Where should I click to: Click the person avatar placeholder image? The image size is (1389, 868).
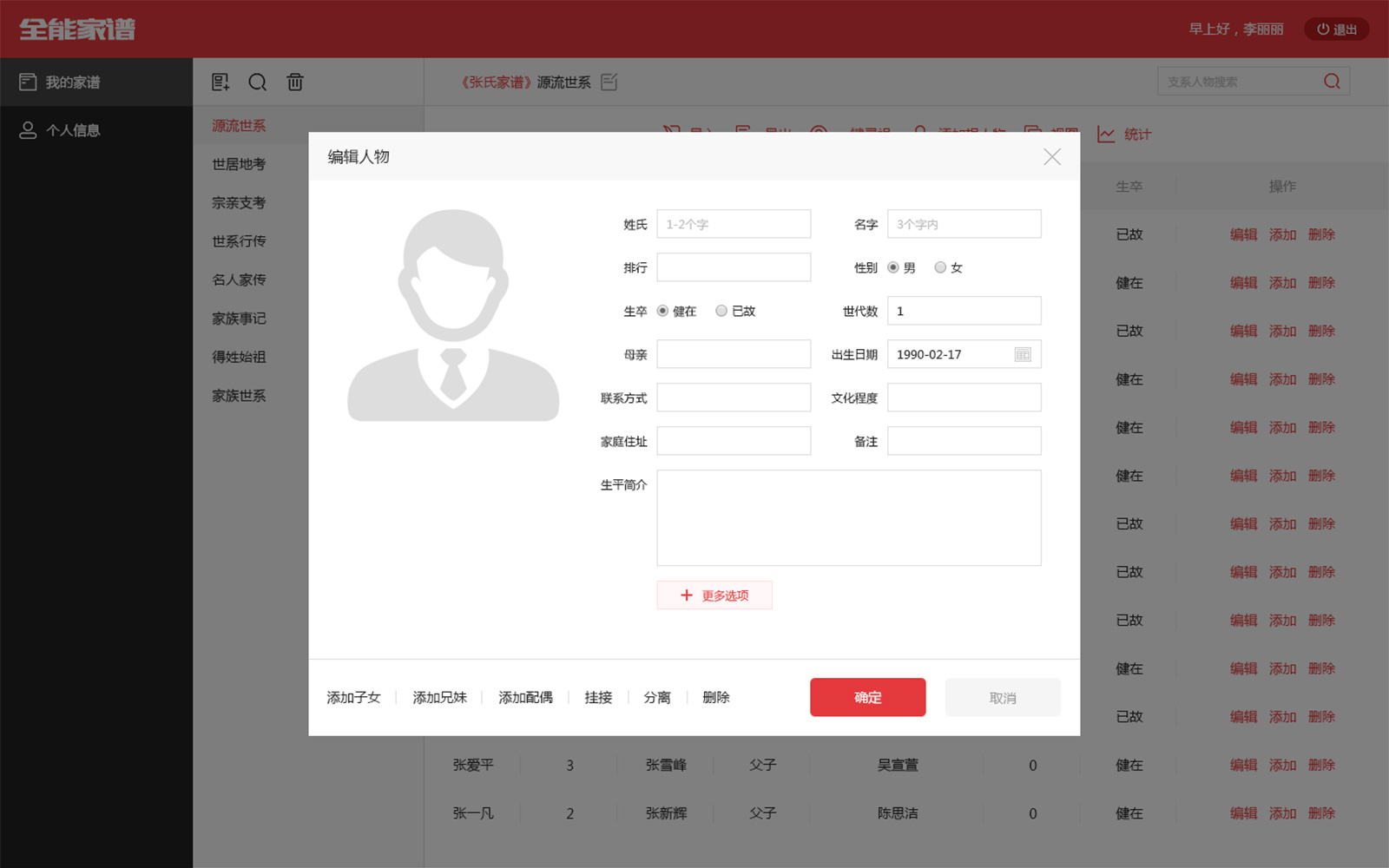click(453, 315)
